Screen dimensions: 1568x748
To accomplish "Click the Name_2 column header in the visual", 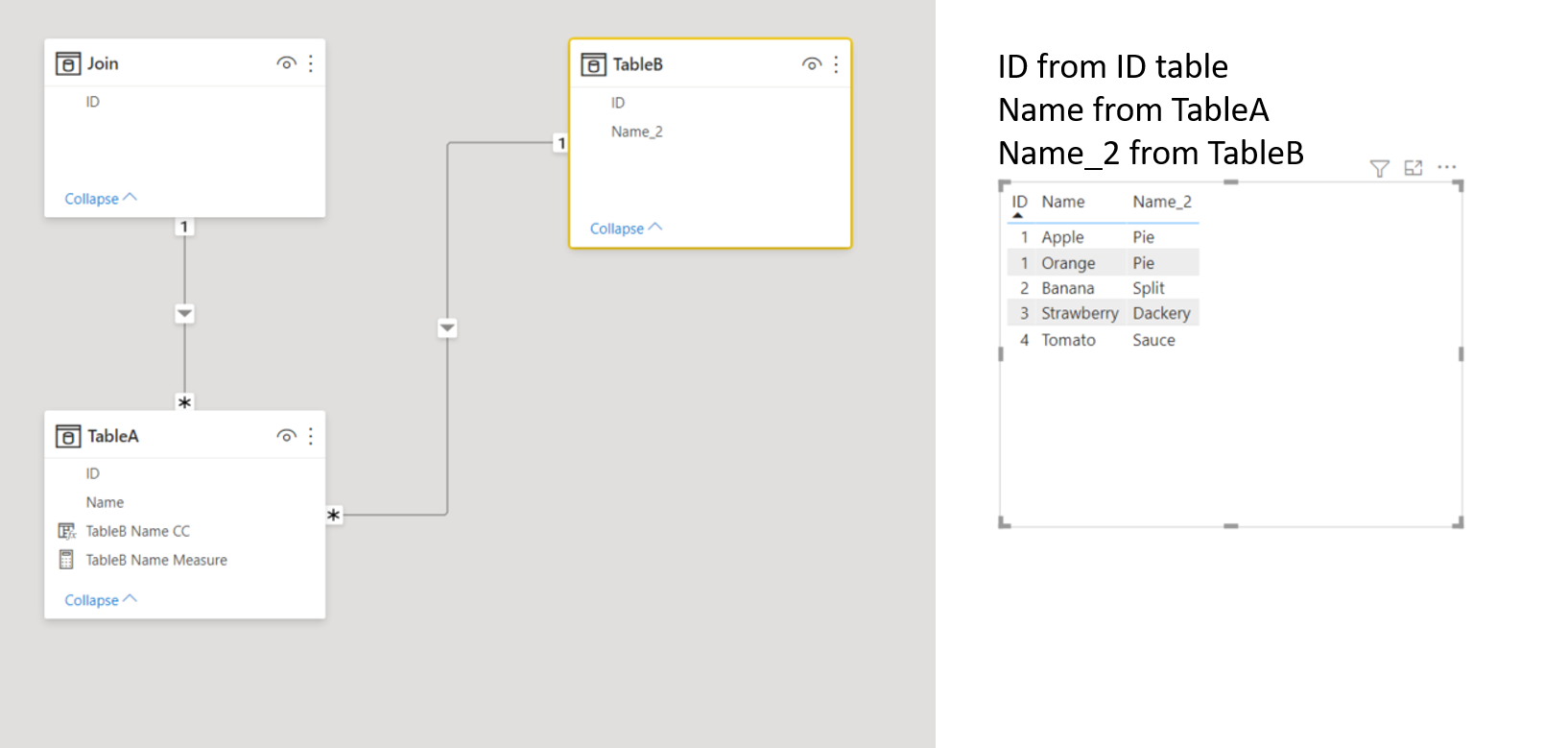I will click(x=1162, y=202).
